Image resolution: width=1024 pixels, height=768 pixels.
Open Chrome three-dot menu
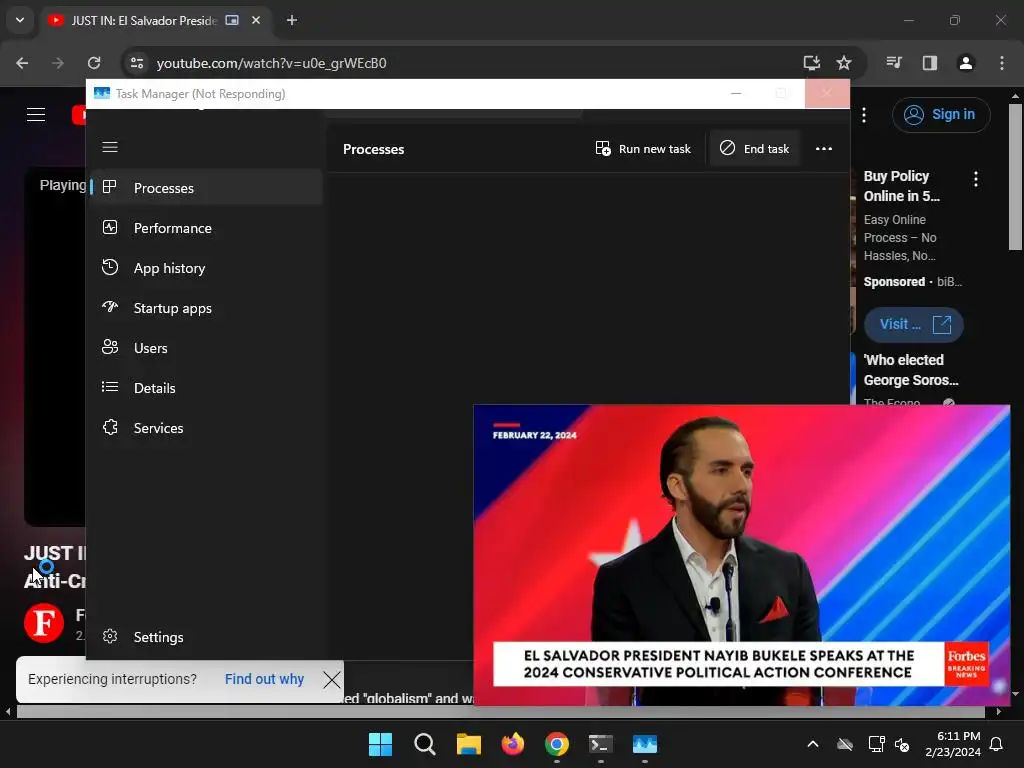[1002, 63]
